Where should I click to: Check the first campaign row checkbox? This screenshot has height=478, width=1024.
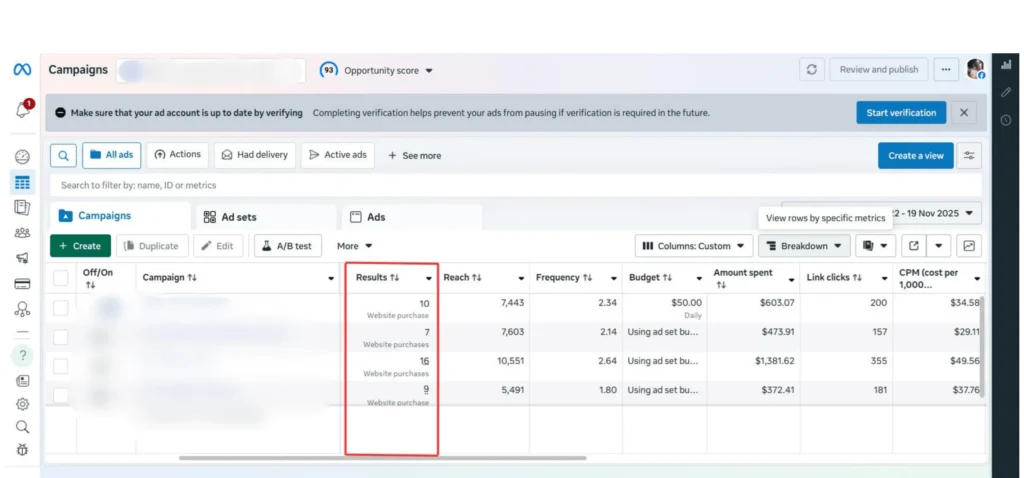click(61, 308)
